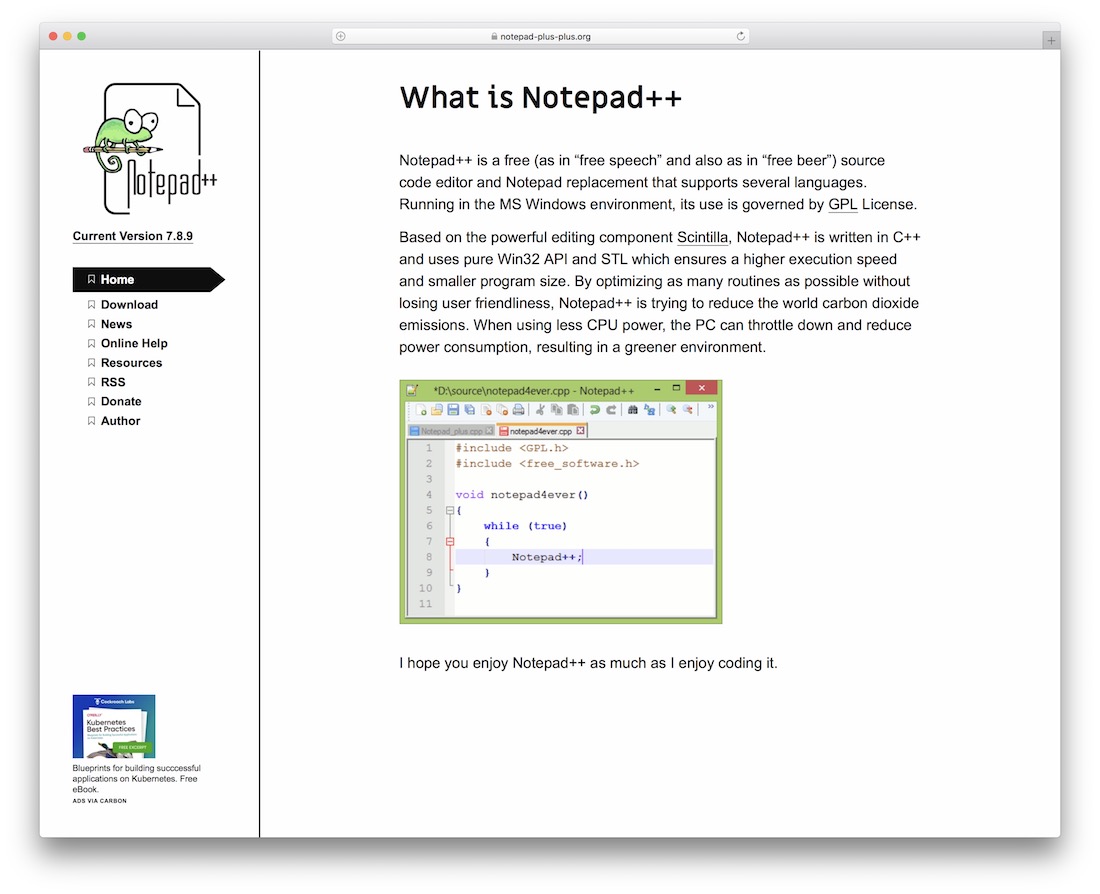1100x894 pixels.
Task: Go to the Download page
Action: [129, 305]
